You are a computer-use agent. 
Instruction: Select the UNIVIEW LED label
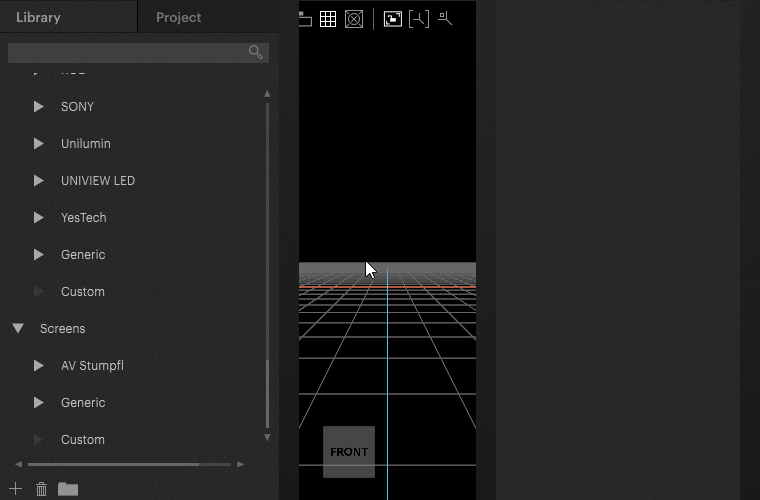[x=98, y=181]
